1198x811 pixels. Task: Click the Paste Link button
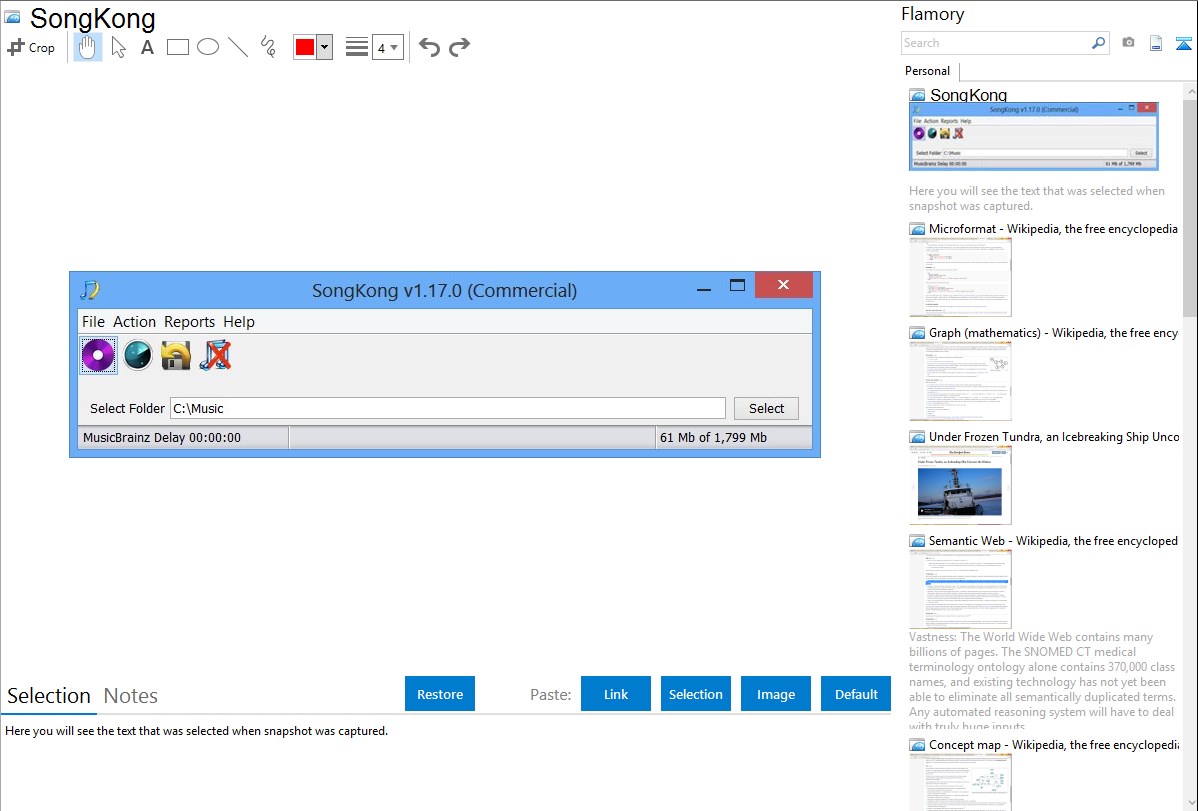tap(616, 694)
